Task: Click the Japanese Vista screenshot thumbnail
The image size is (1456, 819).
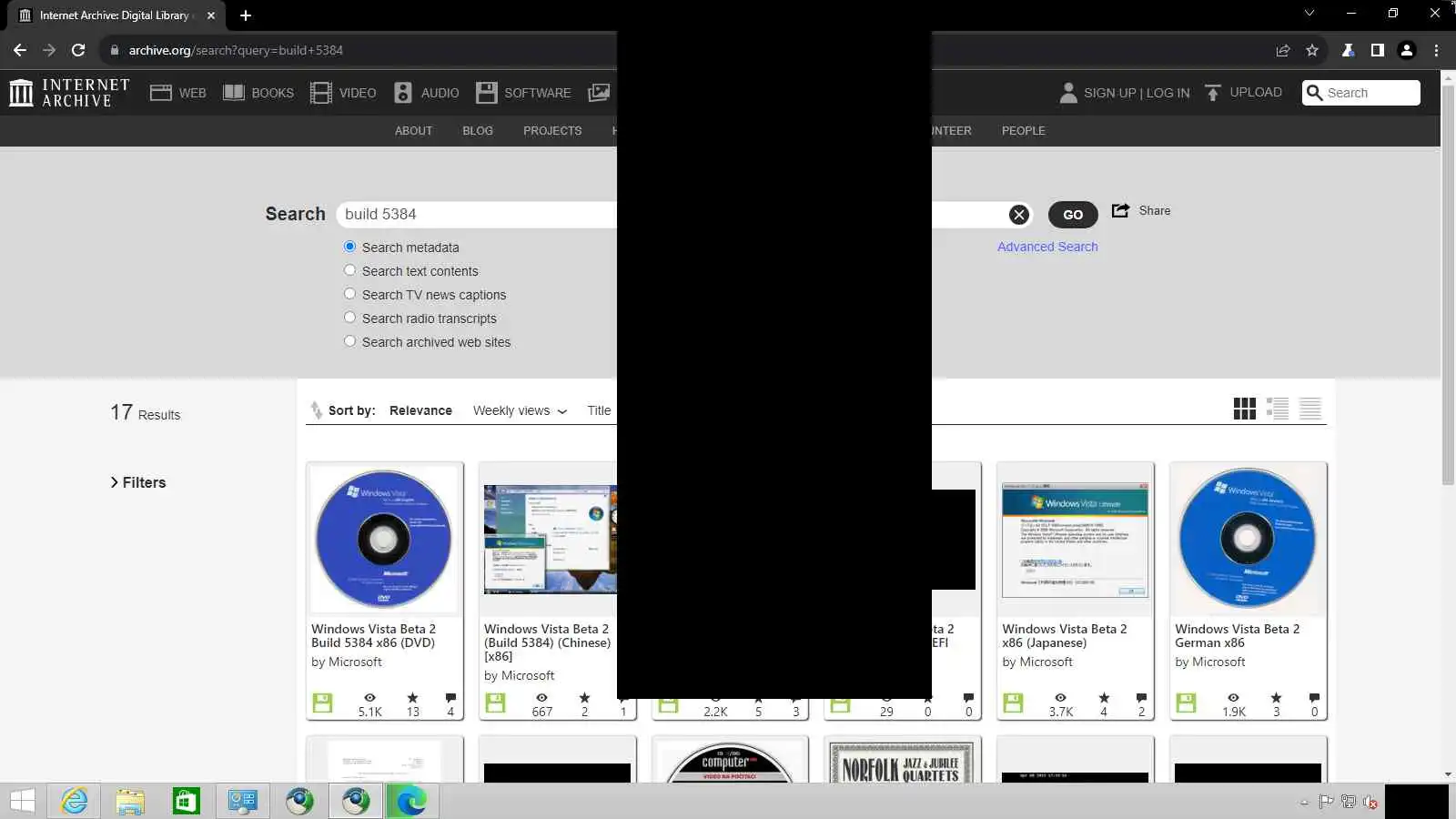Action: tap(1075, 540)
